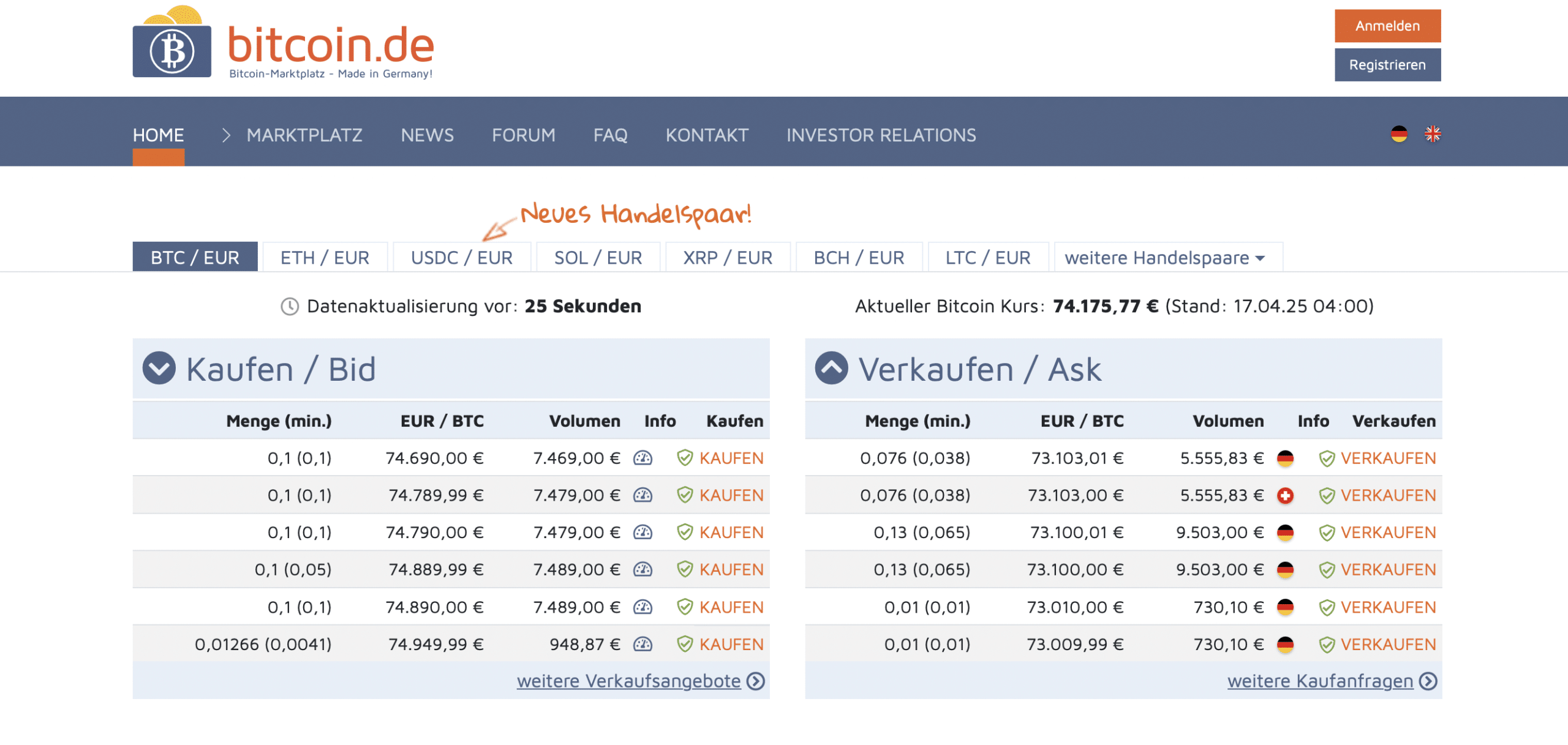Open info gauge icon for 74.890,00 € offer
1568x745 pixels.
coord(643,607)
